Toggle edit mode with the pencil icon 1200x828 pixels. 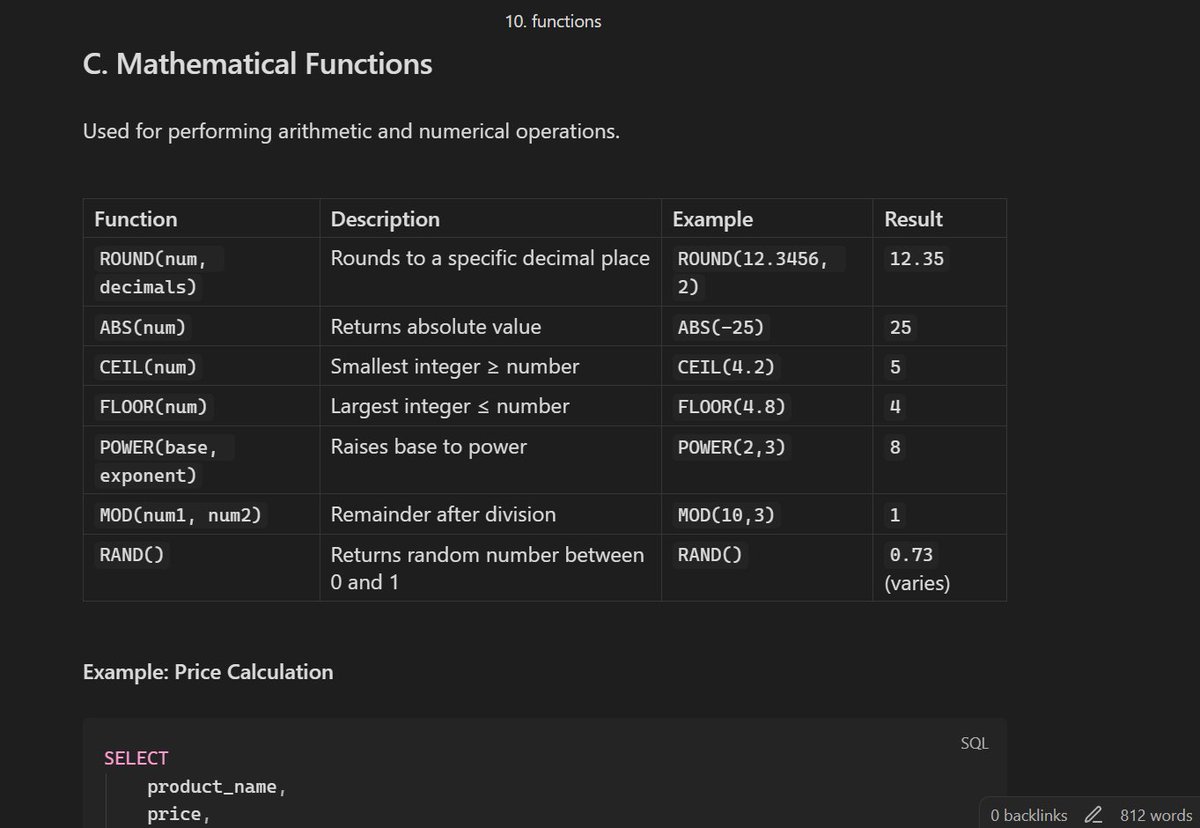click(x=1093, y=815)
